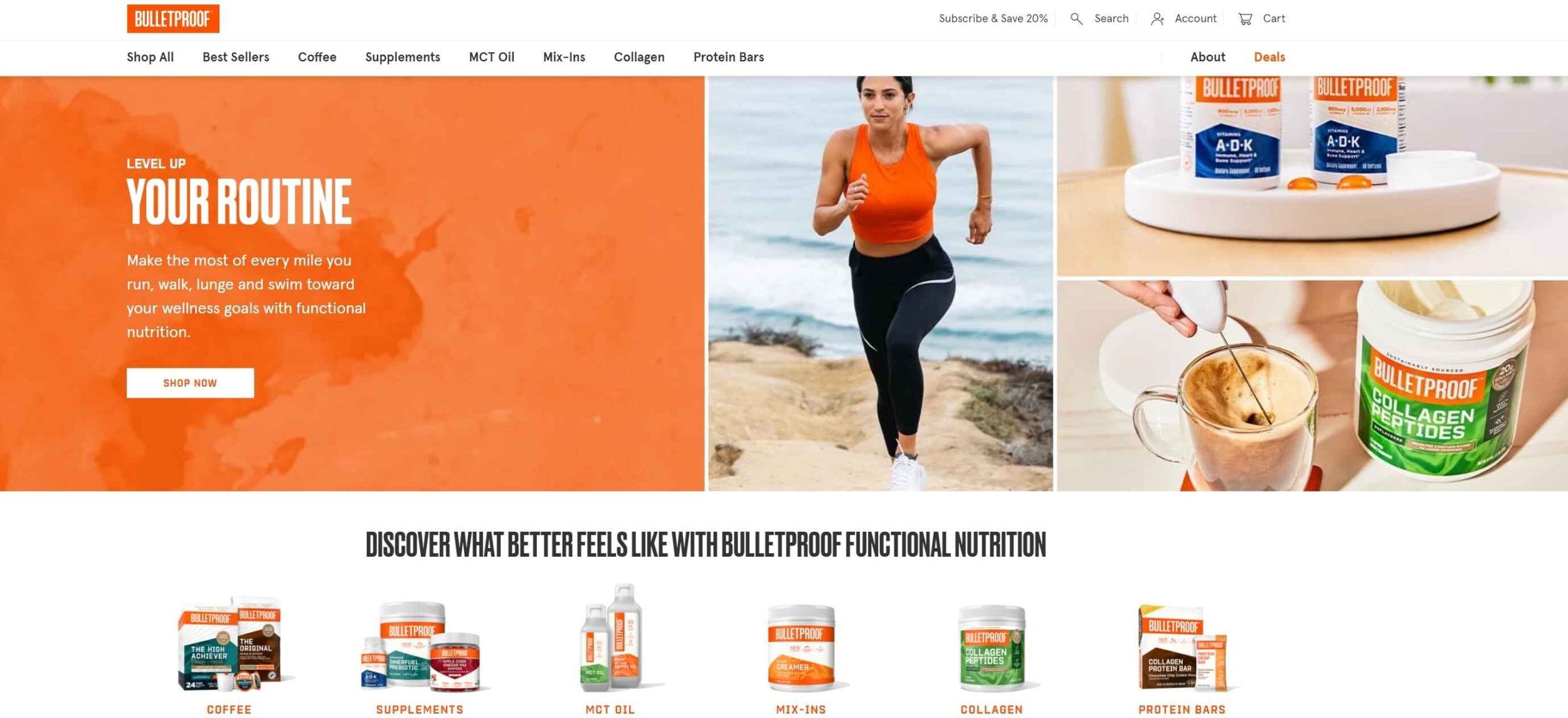
Task: Open the Collagen navigation item
Action: (x=639, y=58)
